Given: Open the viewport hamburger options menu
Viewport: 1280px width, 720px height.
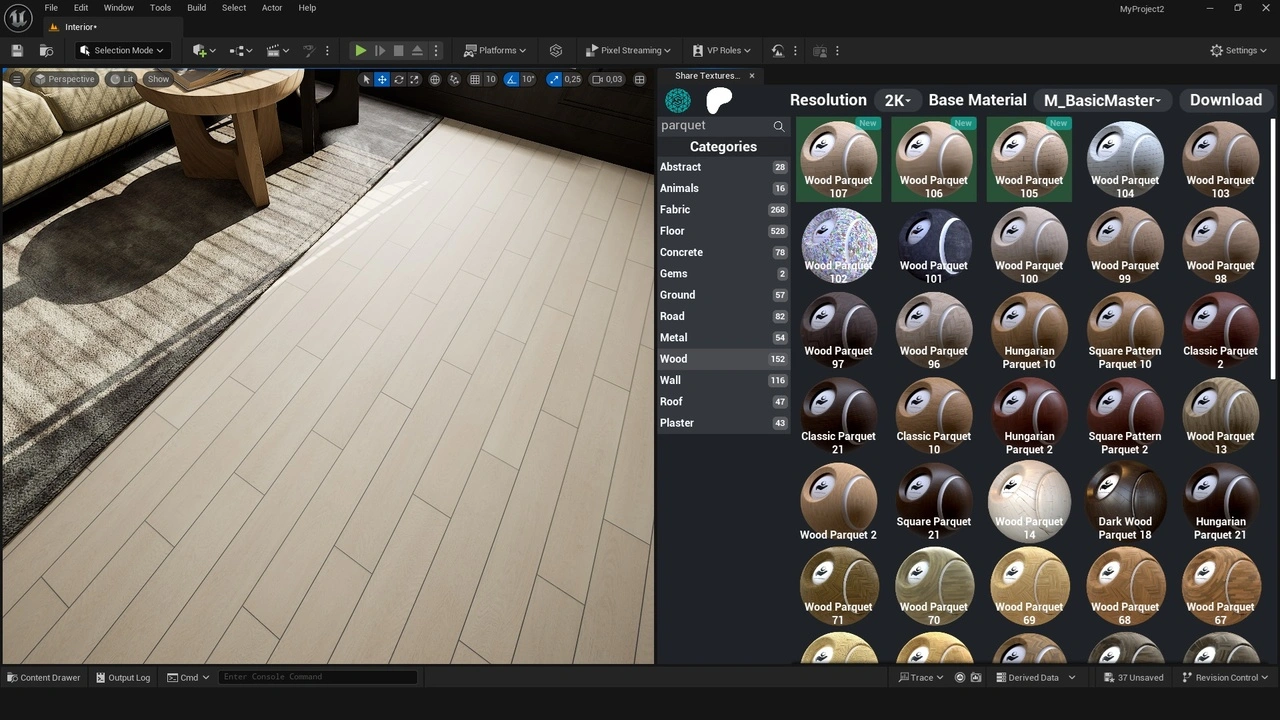Looking at the screenshot, I should [x=17, y=79].
